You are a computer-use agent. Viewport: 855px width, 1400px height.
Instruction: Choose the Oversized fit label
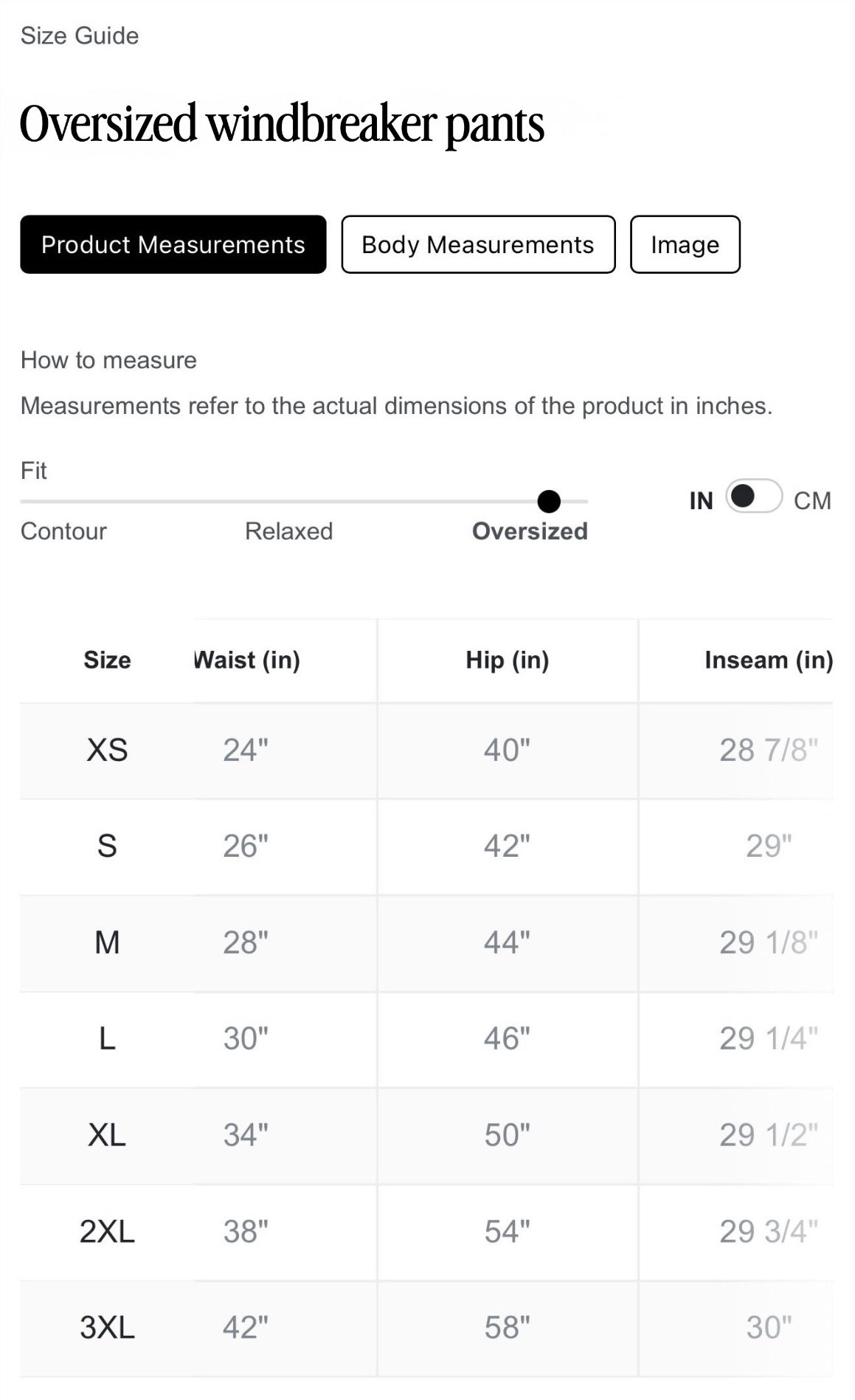click(530, 531)
